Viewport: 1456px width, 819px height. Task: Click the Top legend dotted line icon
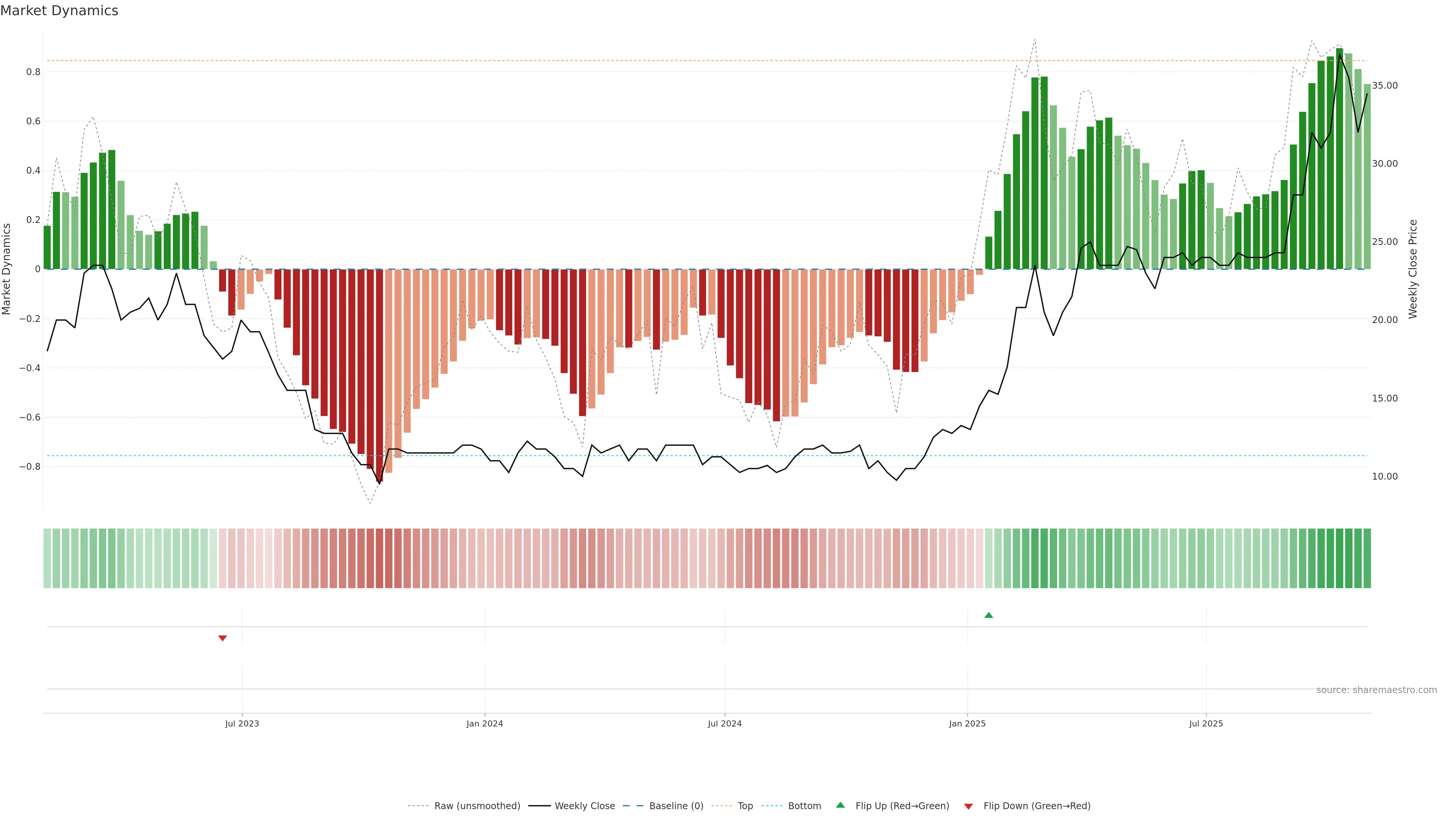721,806
